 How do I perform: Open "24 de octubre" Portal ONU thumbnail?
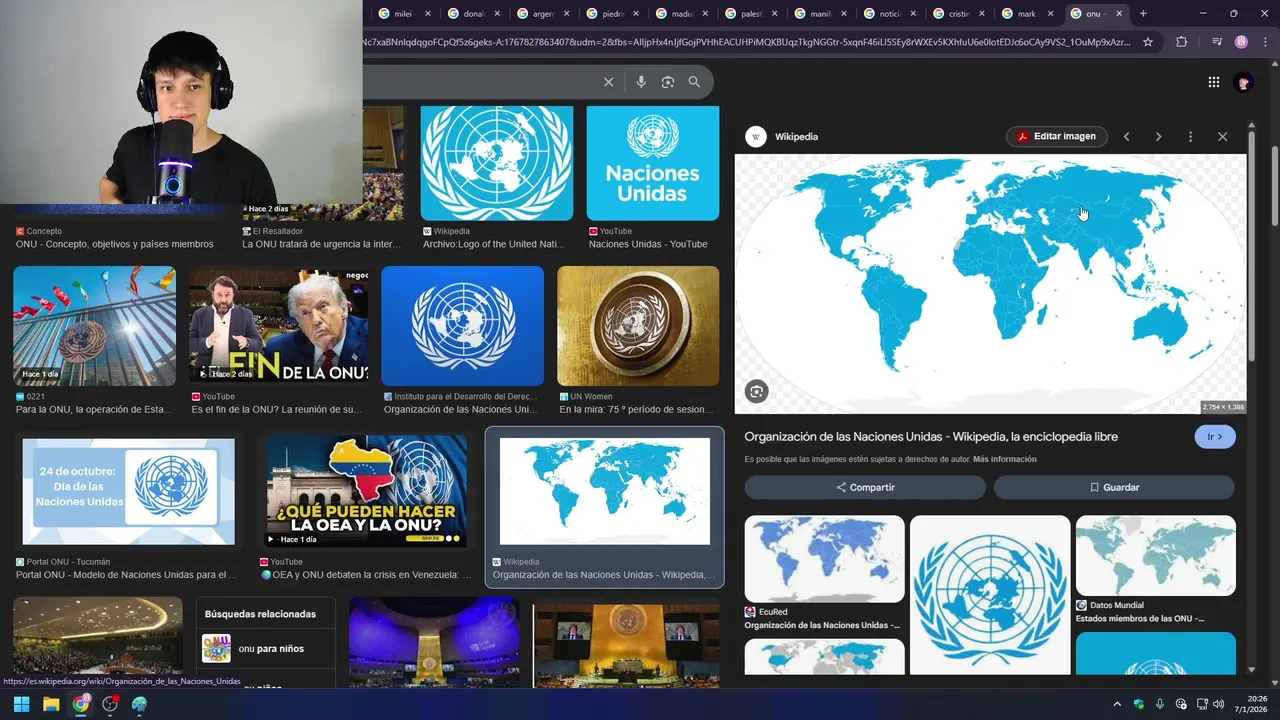pos(129,491)
